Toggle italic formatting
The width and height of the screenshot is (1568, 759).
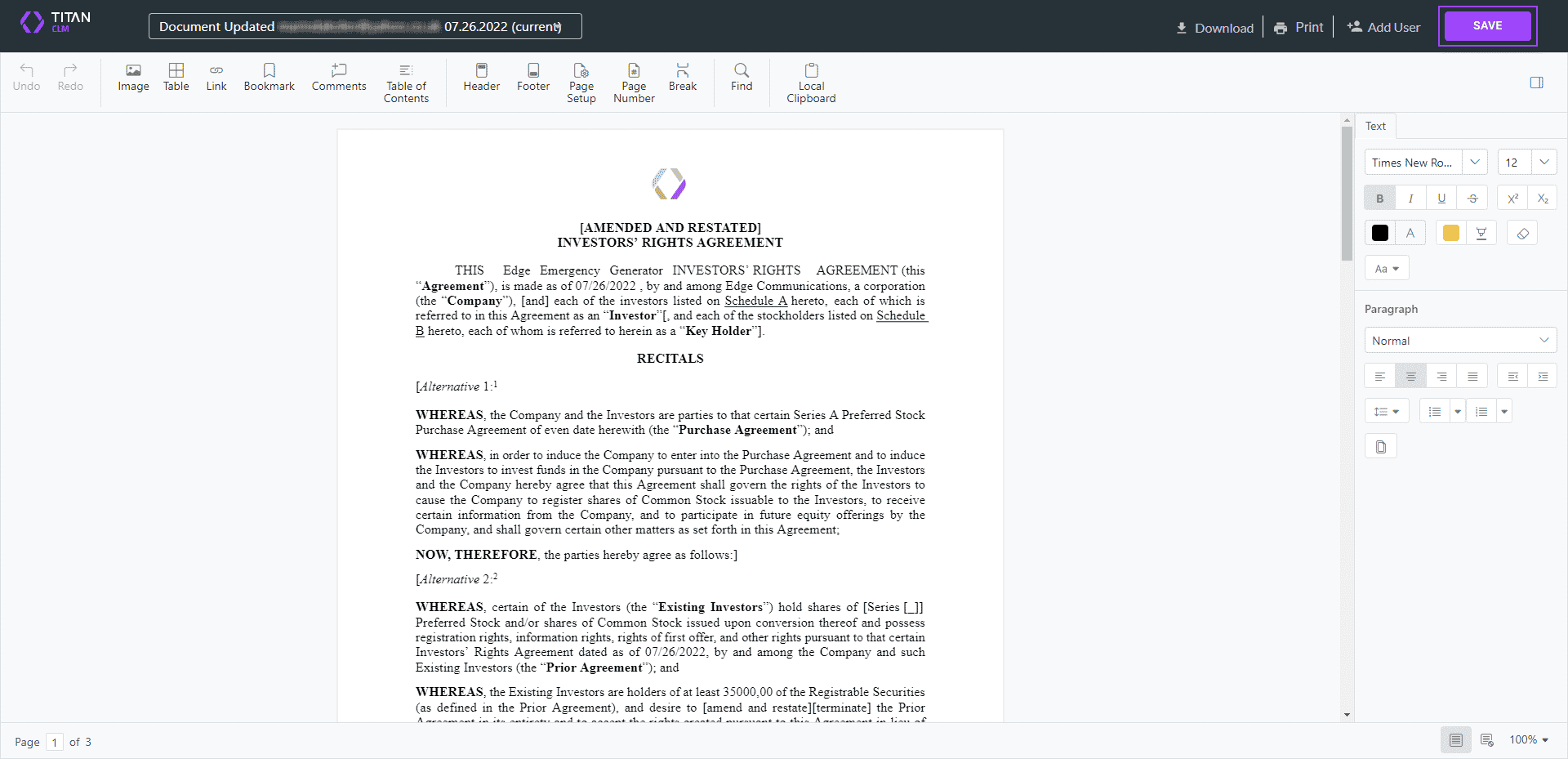point(1410,197)
